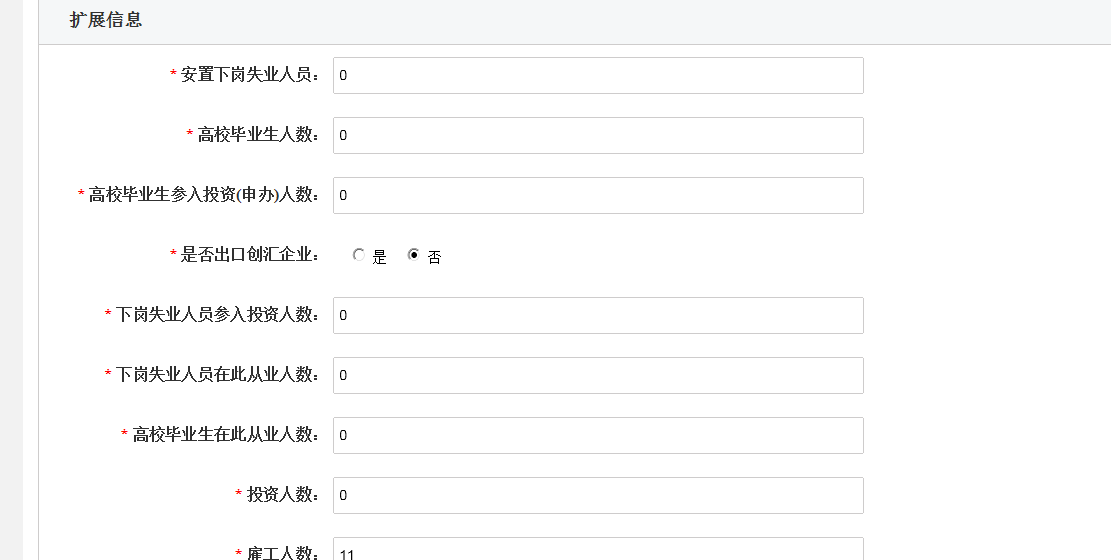Screen dimensions: 1111x560
Task: Click the 安置下岗失业人员 label text
Action: (250, 75)
